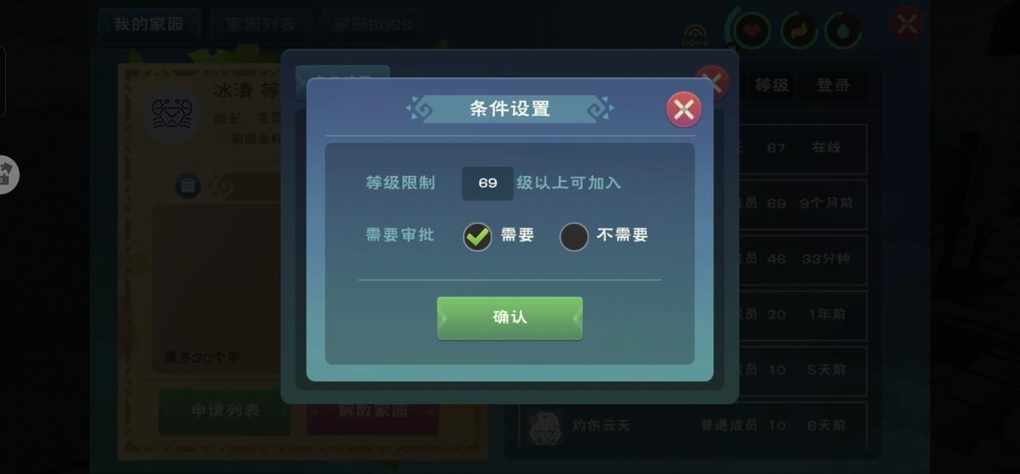Click the family emblem avatar icon
1020x474 pixels.
click(x=172, y=114)
